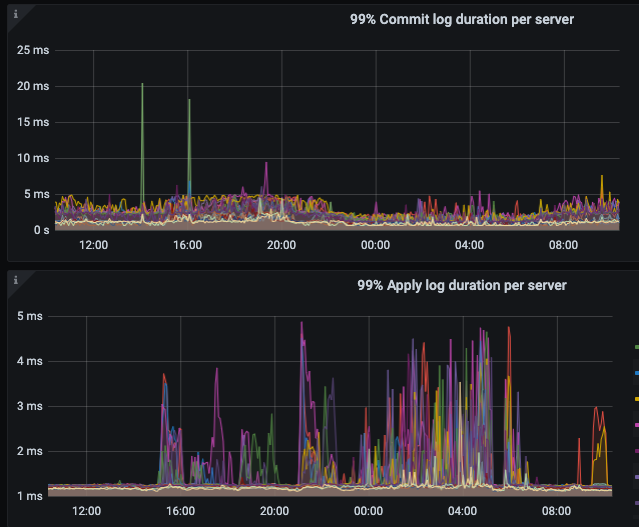The image size is (639, 527).
Task: Click the info icon on Apply log panel
Action: tap(16, 280)
